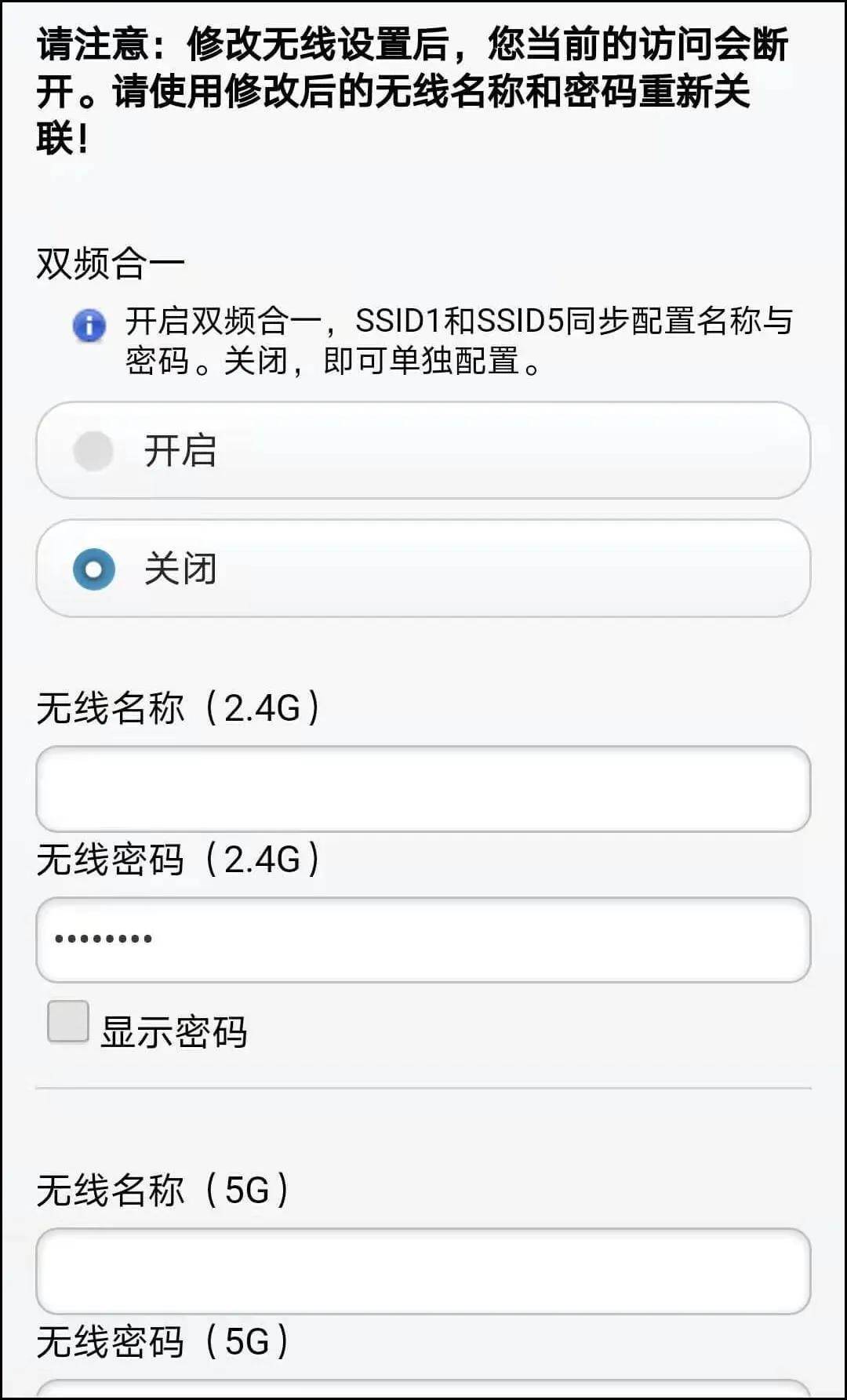Click the 关闭 option label
This screenshot has height=1400, width=847.
click(180, 569)
